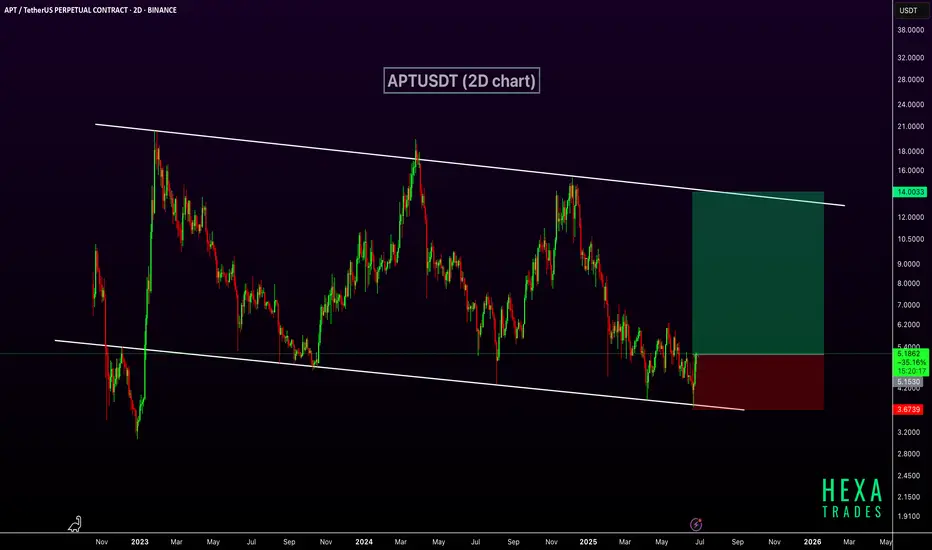This screenshot has width=932, height=550.
Task: Click the 8.0000 price axis label
Action: (911, 284)
